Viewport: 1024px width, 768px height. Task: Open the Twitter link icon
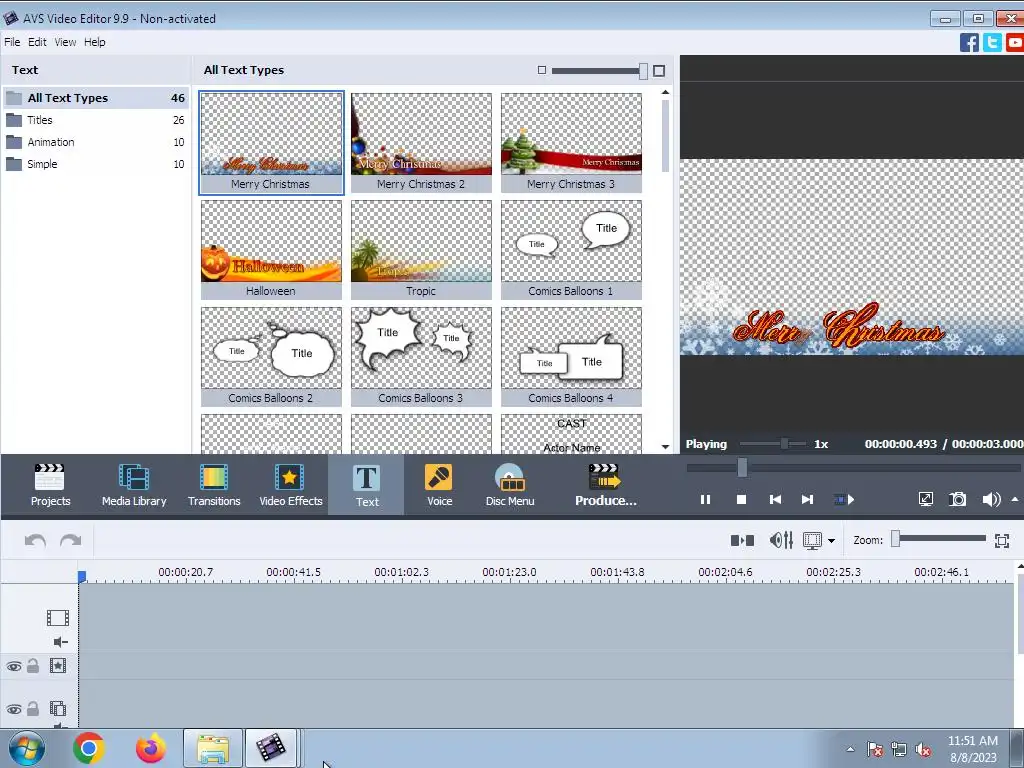tap(992, 42)
